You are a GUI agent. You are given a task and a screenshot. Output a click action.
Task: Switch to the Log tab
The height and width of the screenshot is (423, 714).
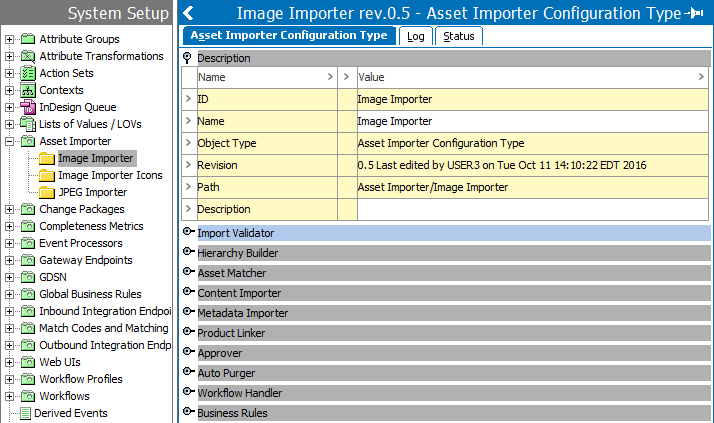pos(415,36)
